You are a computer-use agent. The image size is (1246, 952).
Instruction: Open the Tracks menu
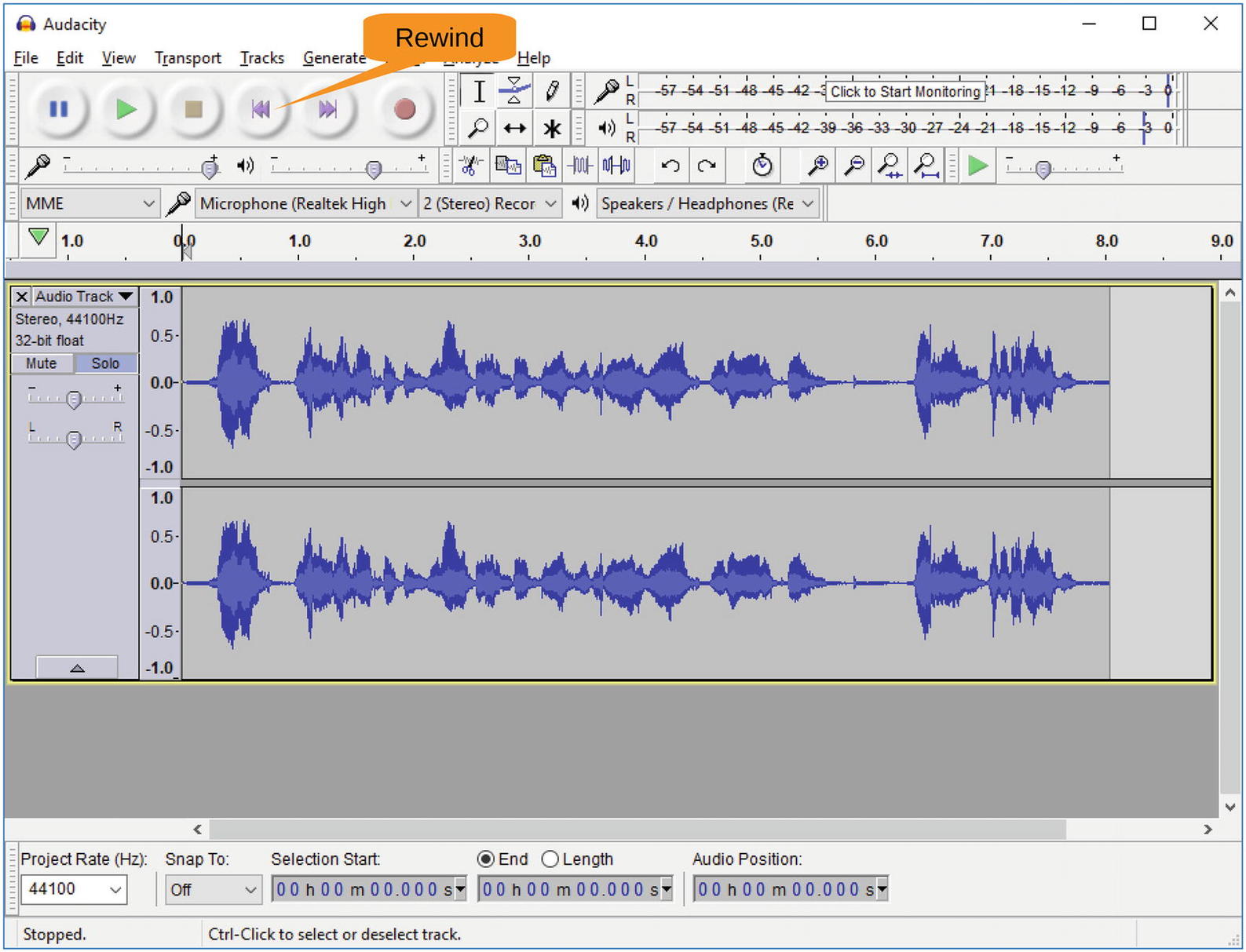click(x=261, y=58)
